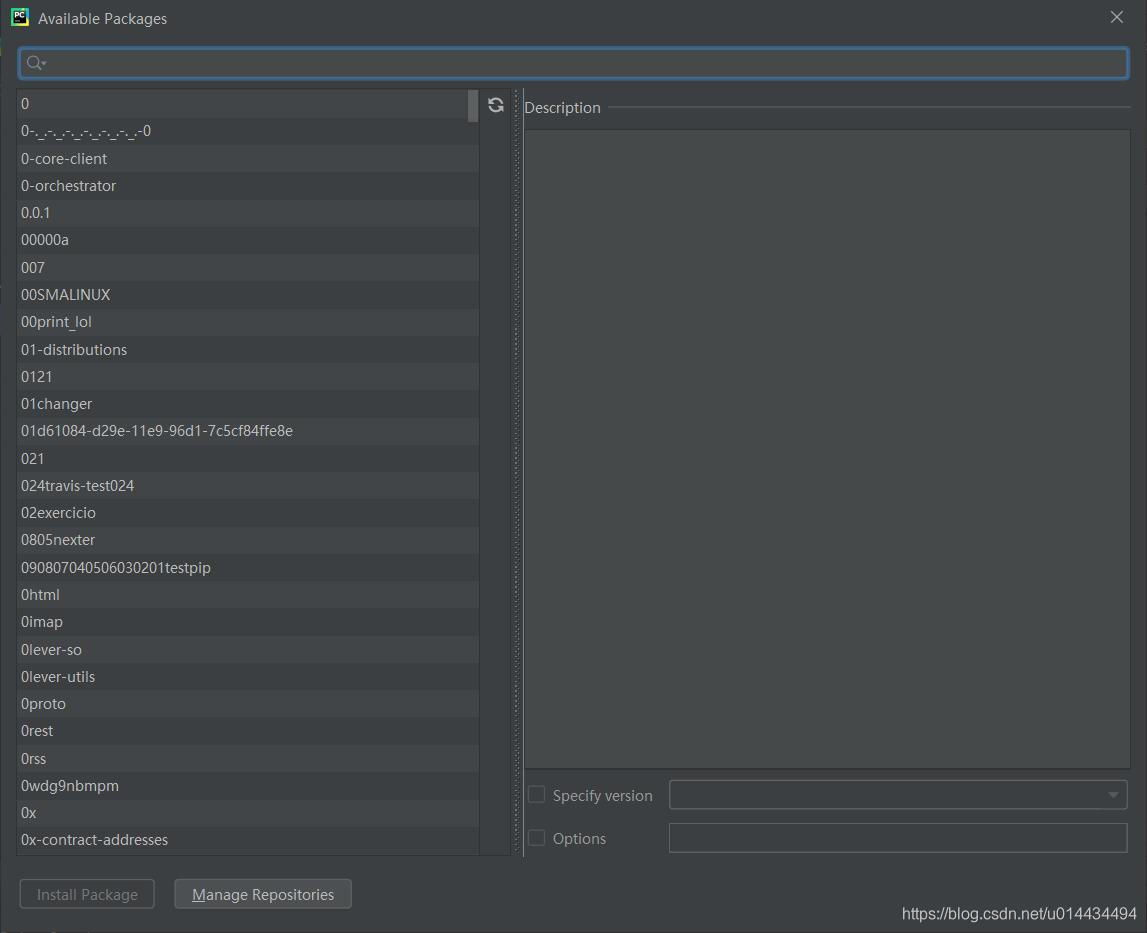Viewport: 1147px width, 933px height.
Task: Select the 0proto package
Action: (248, 704)
